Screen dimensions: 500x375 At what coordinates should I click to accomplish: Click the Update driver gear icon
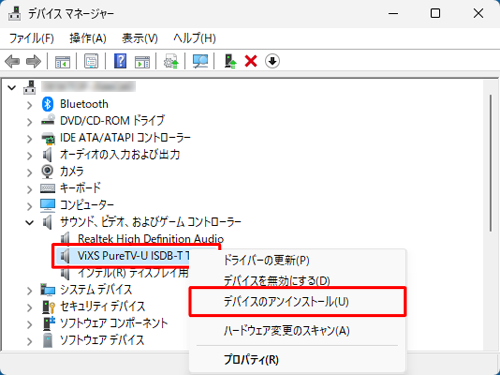pos(171,61)
